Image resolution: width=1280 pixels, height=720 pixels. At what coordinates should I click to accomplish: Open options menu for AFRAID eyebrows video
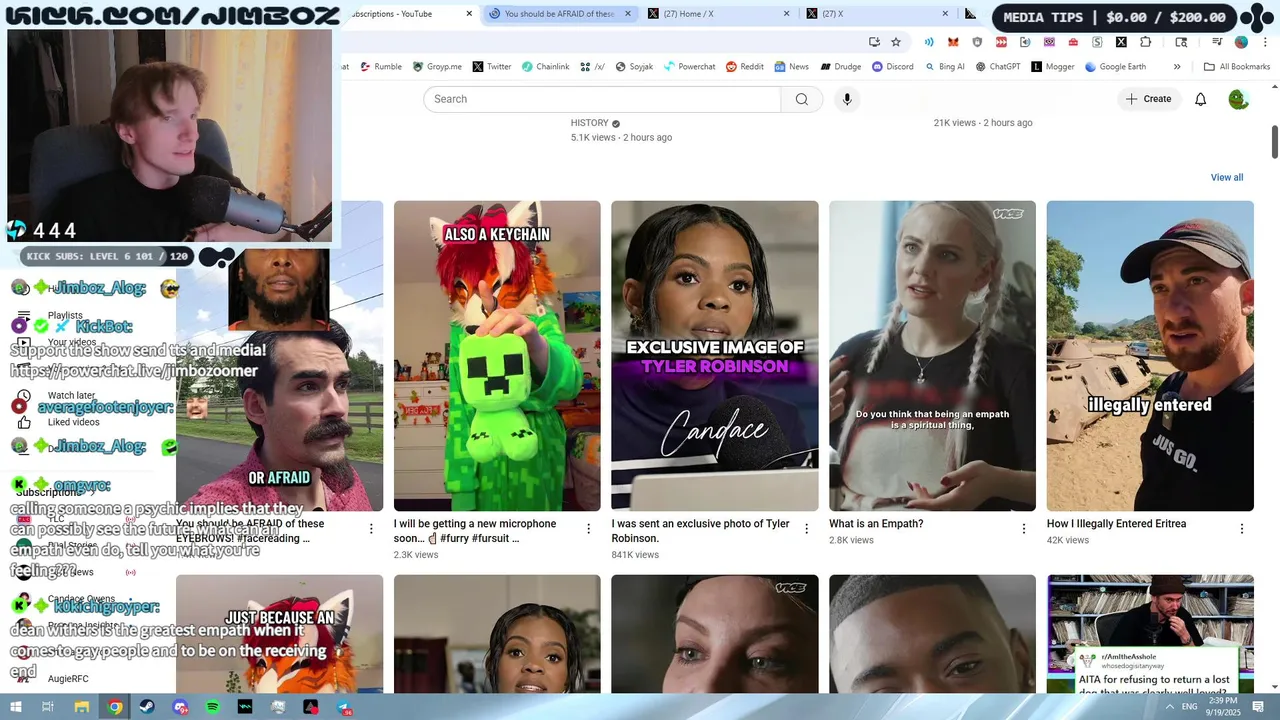tap(371, 529)
